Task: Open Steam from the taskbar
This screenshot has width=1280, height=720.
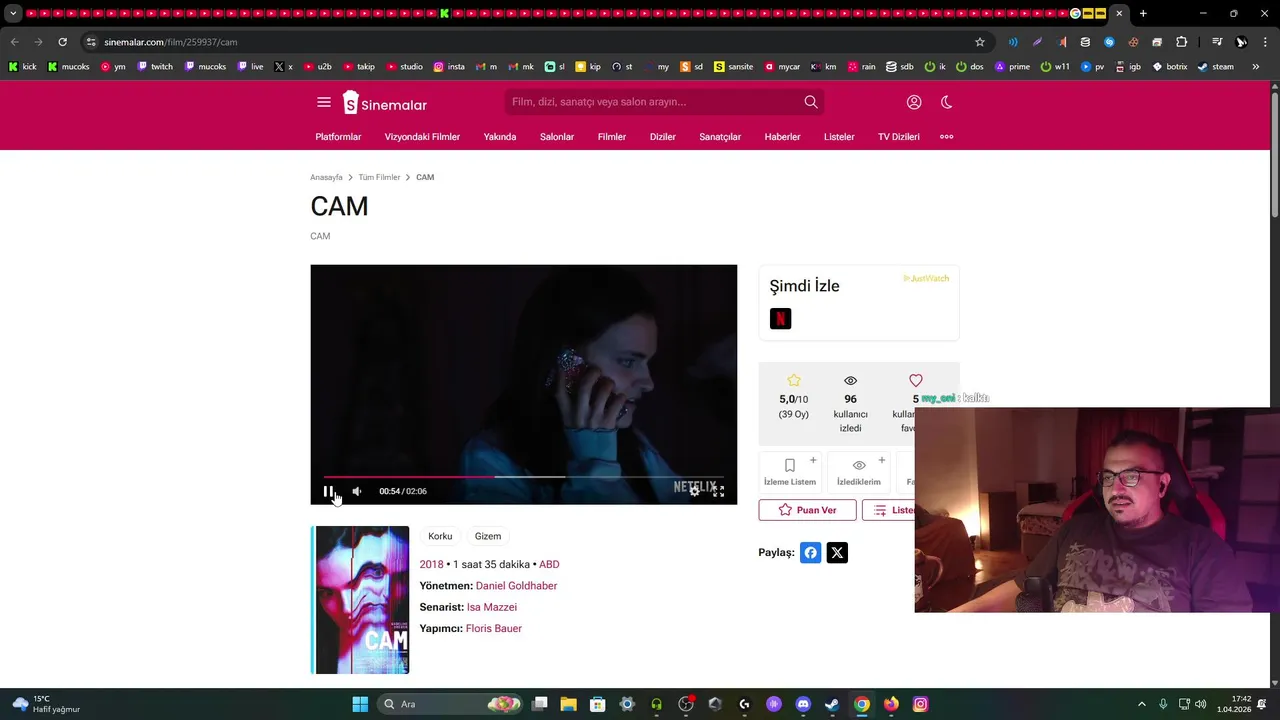Action: point(832,704)
